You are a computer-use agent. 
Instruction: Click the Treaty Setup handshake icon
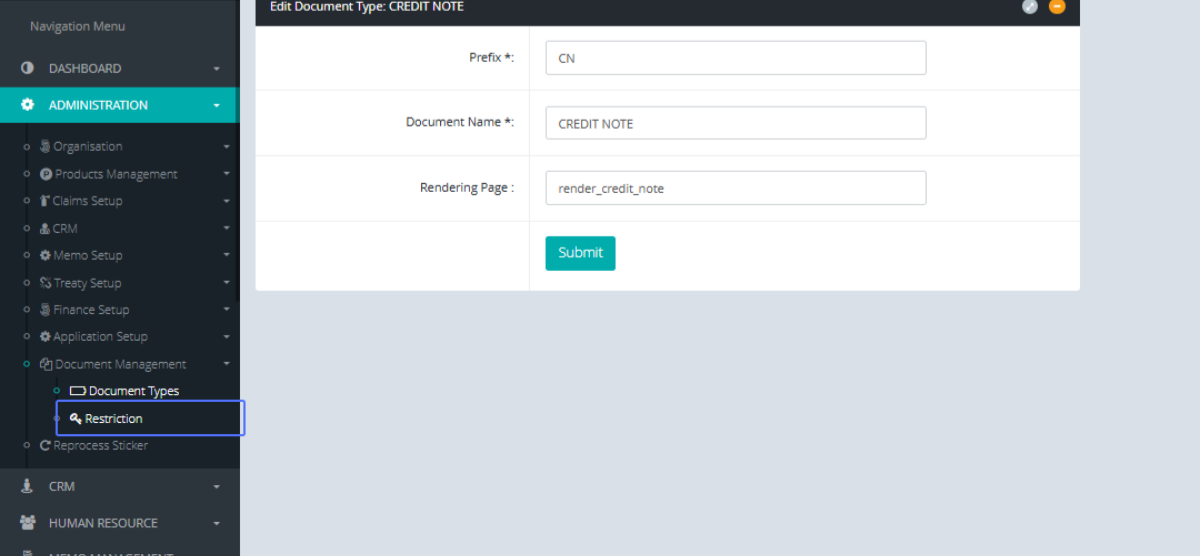pyautogui.click(x=45, y=283)
